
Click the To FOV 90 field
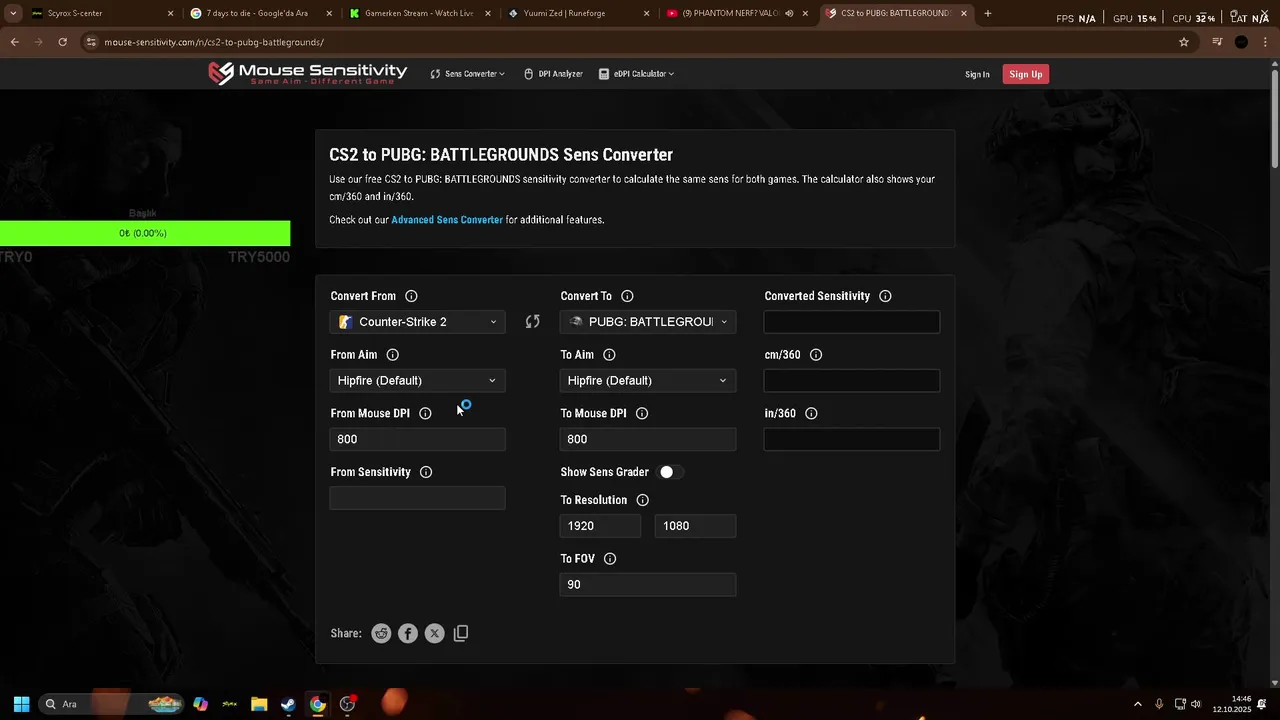[x=648, y=585]
